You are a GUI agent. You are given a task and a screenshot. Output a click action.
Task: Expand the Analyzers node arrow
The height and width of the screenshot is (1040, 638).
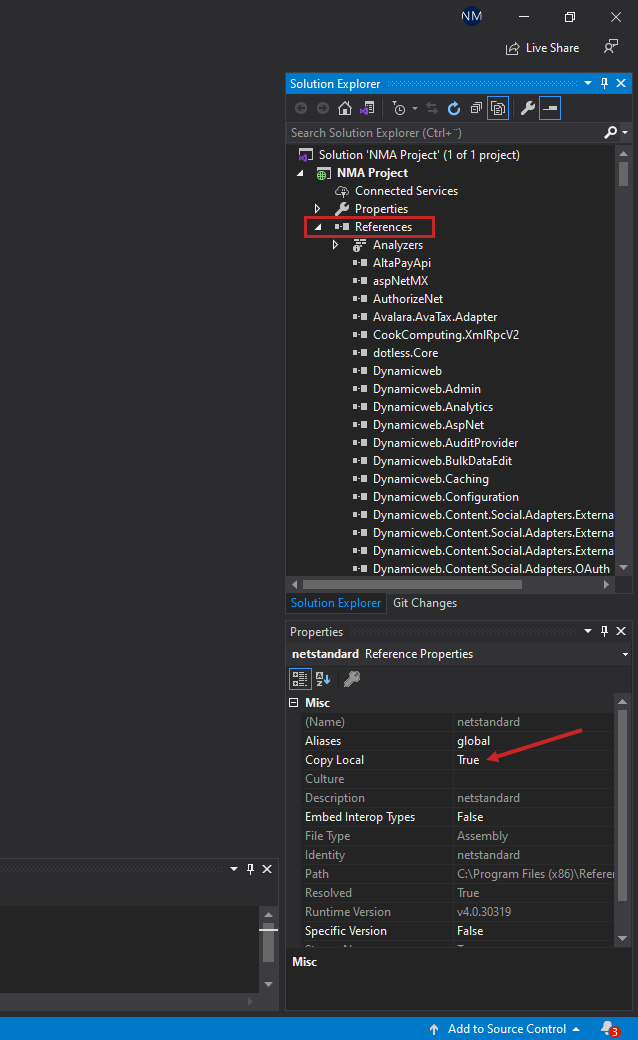tap(336, 245)
